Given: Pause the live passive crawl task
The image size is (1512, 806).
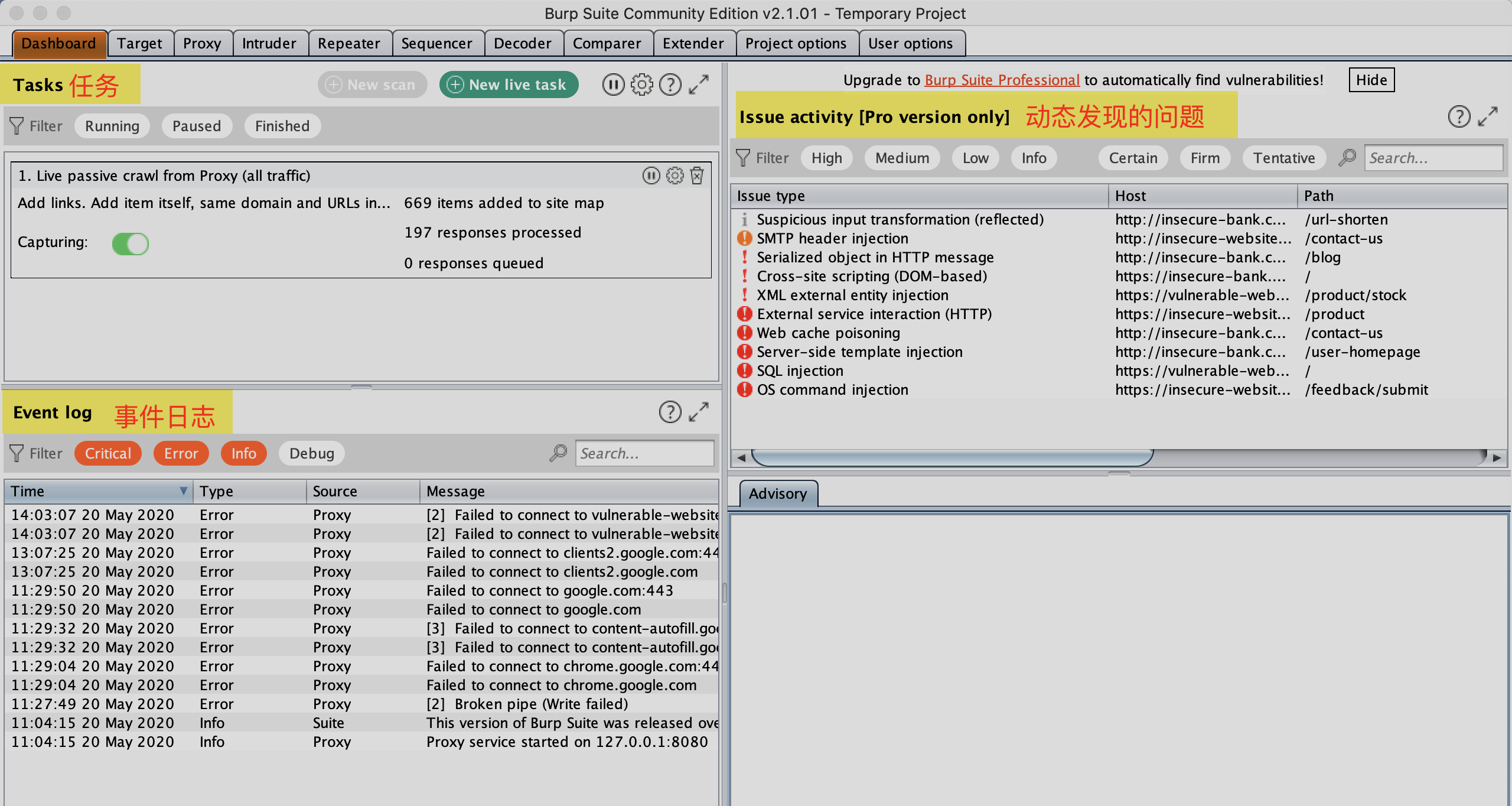Looking at the screenshot, I should (651, 175).
